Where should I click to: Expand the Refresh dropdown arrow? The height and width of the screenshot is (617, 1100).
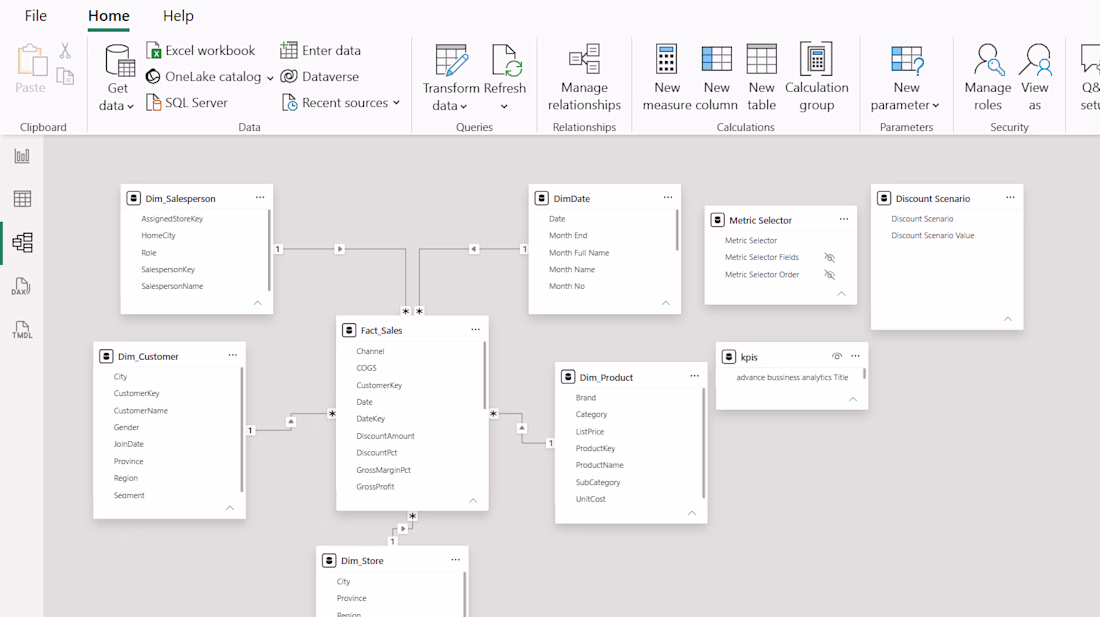pos(504,107)
